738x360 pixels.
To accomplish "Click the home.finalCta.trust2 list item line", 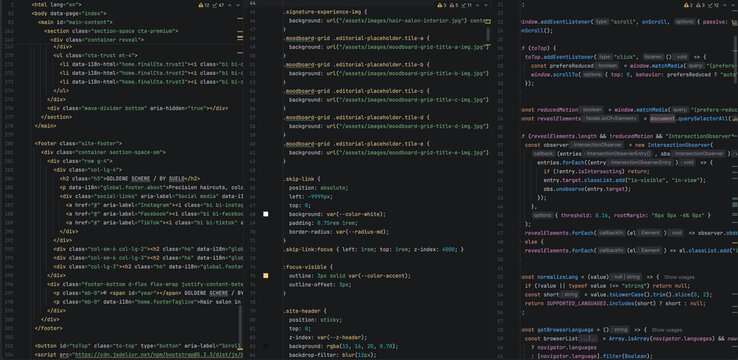I will click(151, 73).
